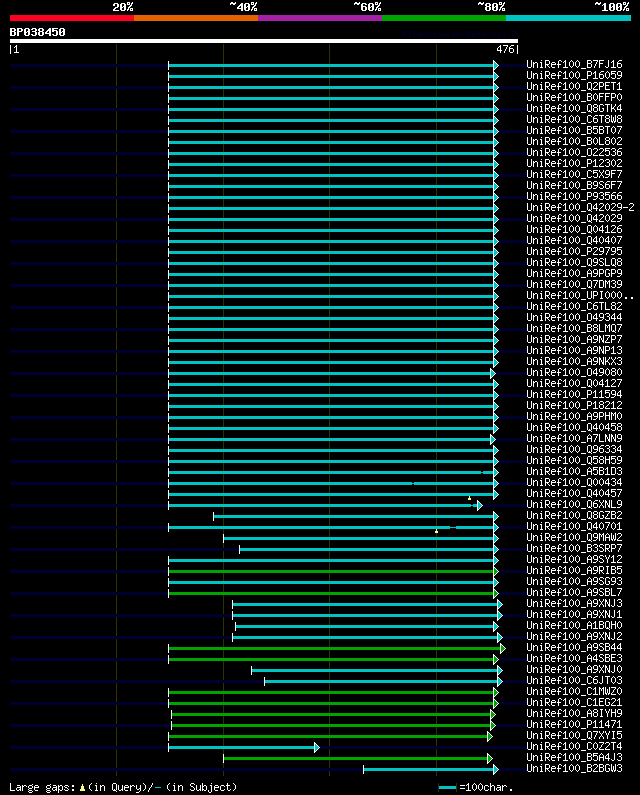Select the BP038450 query name

pyautogui.click(x=38, y=32)
